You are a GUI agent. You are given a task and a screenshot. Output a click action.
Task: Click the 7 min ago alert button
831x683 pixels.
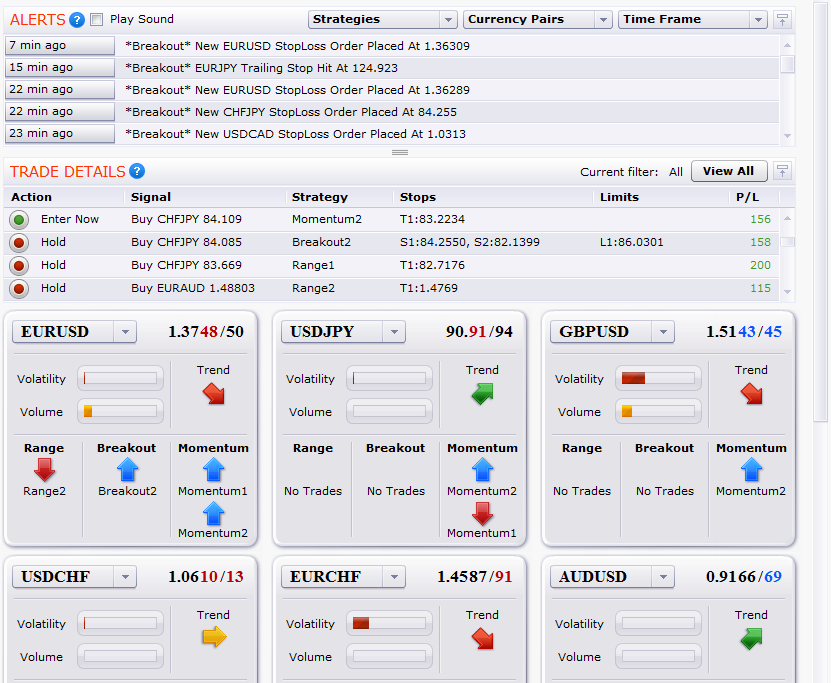click(x=60, y=45)
